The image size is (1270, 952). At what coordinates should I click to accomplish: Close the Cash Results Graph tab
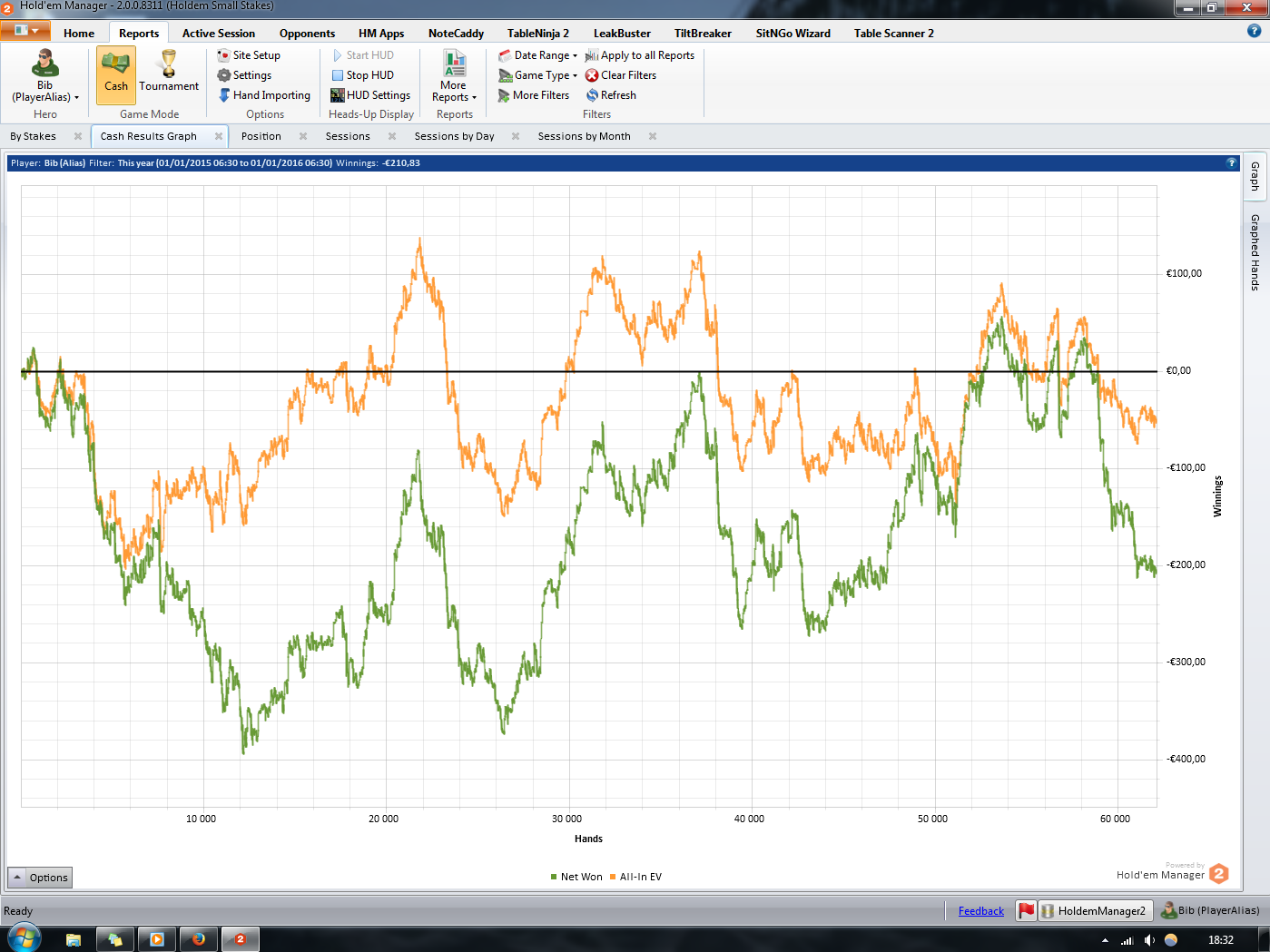coord(219,136)
